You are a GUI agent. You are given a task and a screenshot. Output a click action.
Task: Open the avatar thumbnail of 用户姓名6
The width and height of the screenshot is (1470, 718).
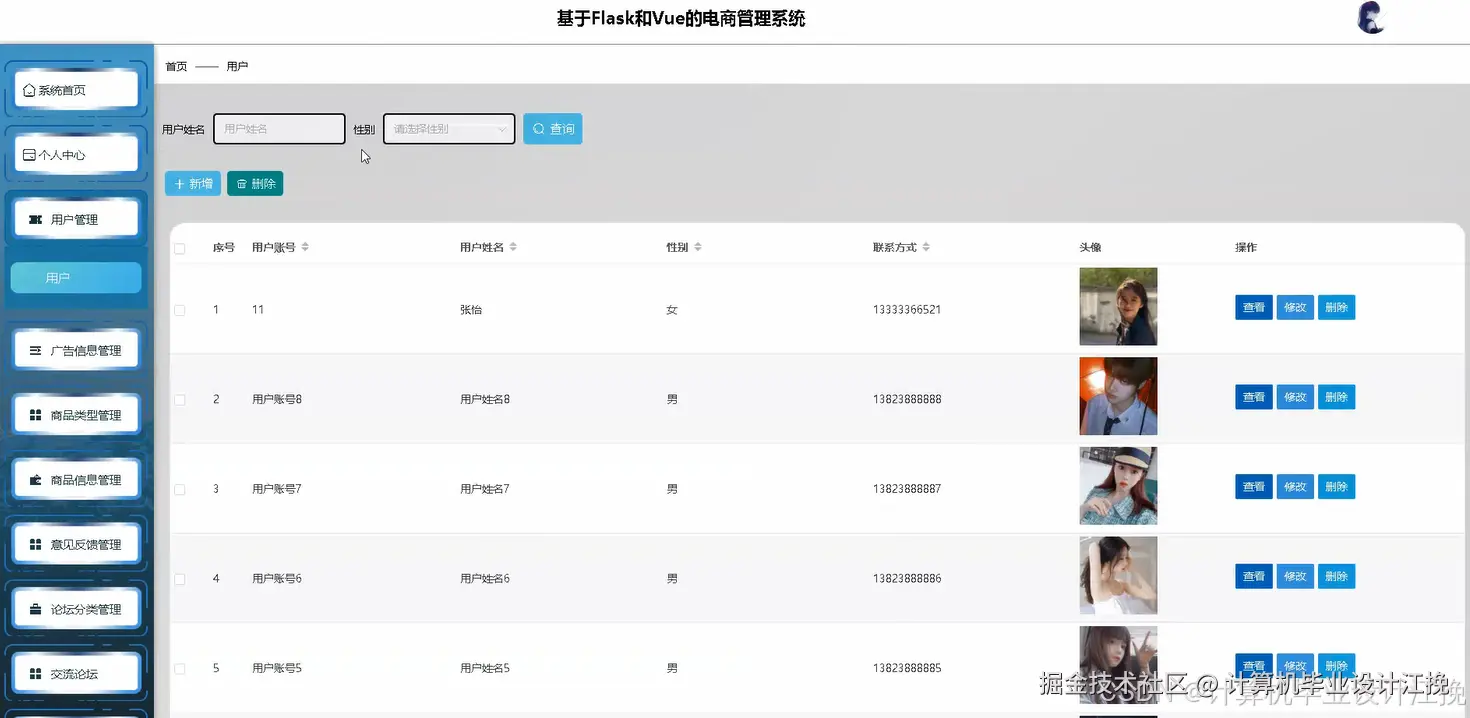(x=1118, y=575)
